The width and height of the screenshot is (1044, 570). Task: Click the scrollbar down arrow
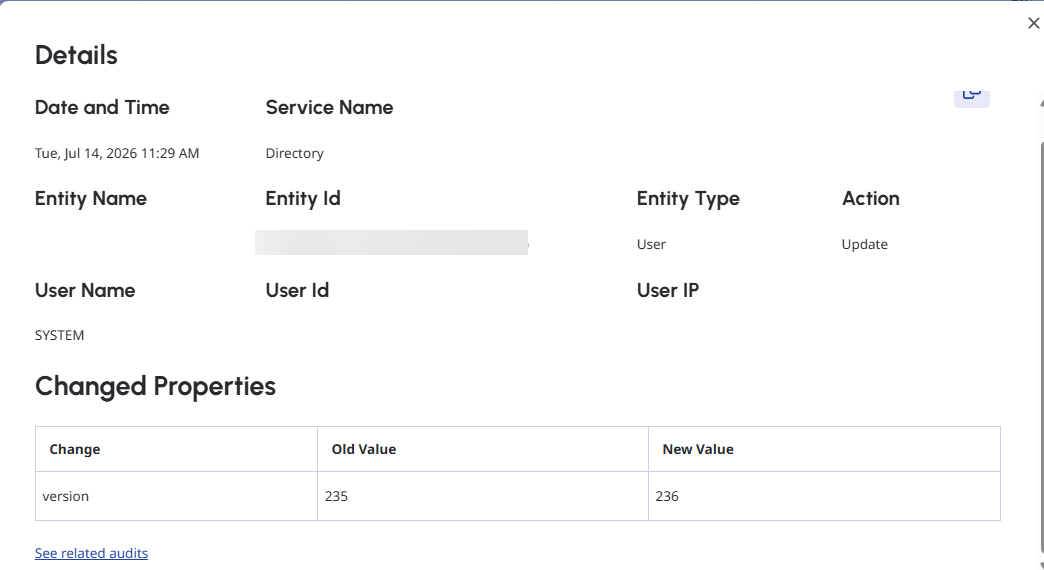1041,565
